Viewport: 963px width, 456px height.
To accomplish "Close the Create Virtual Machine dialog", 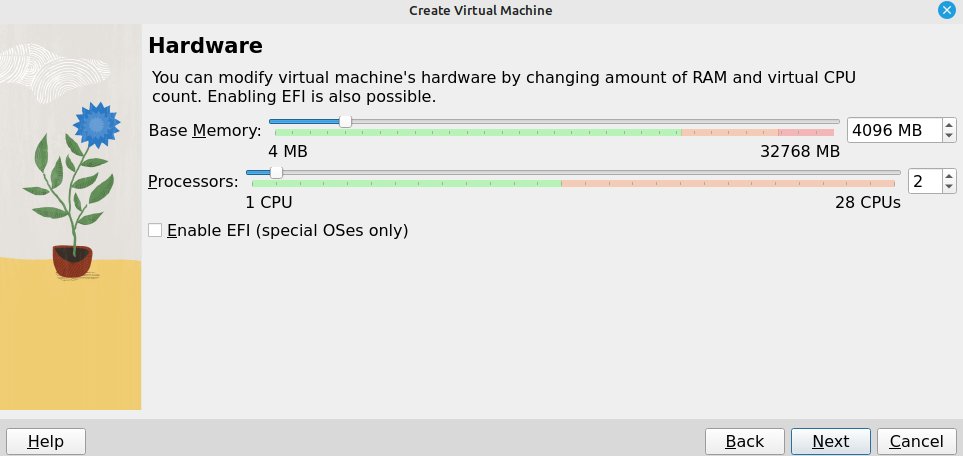I will point(947,10).
